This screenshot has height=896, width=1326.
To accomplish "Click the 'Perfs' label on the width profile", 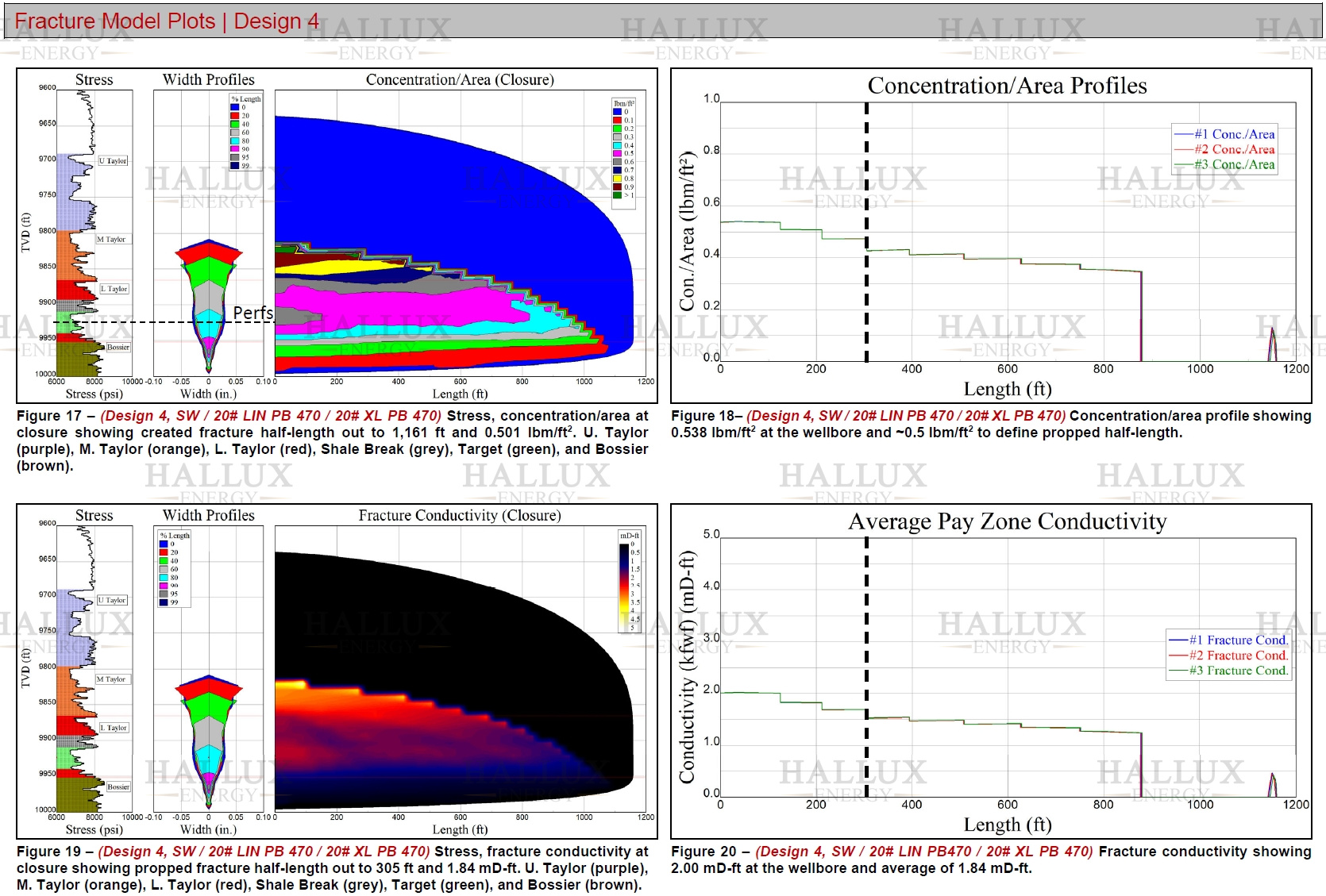I will [252, 313].
